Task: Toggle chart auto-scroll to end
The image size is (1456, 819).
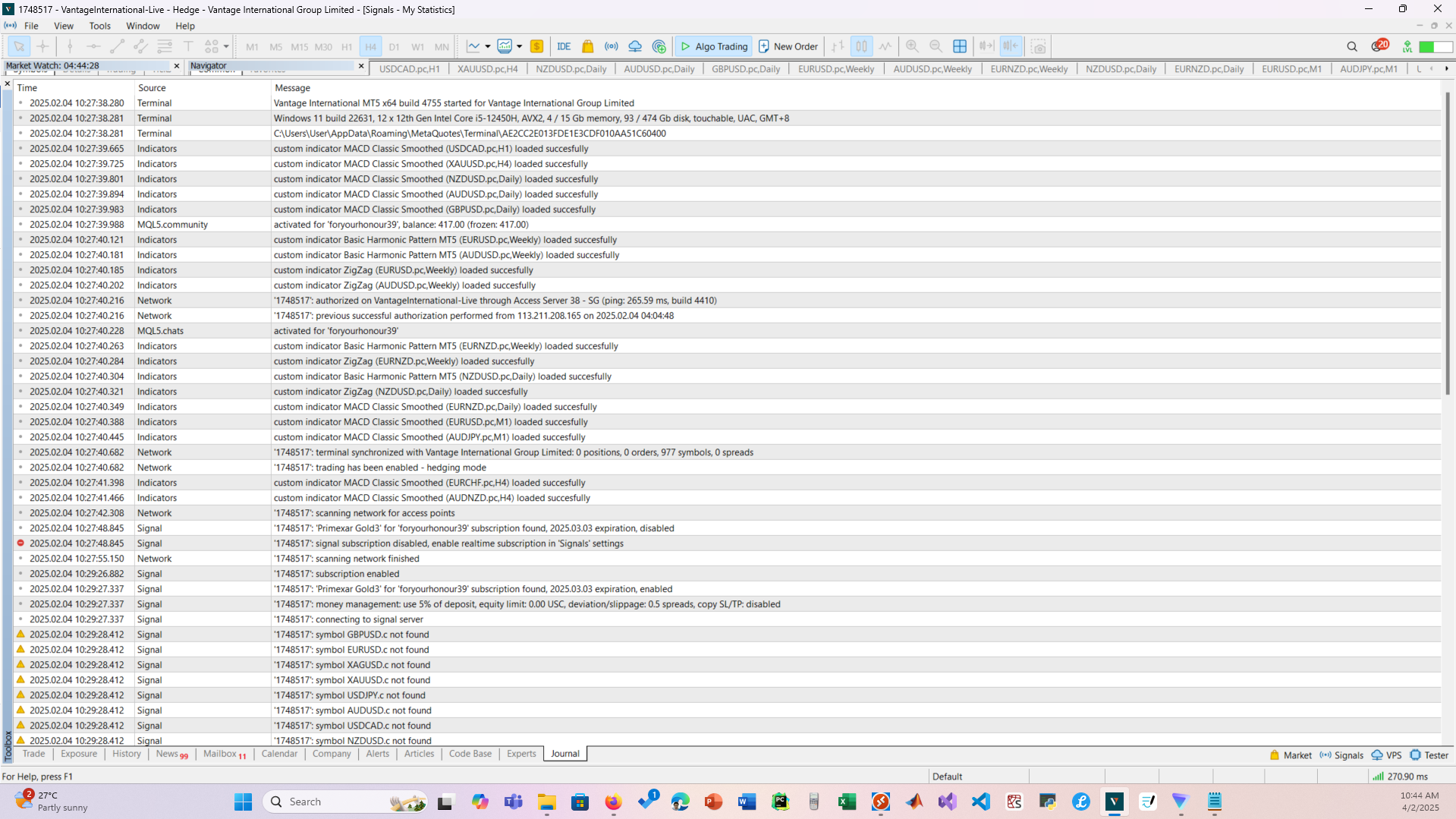Action: click(x=986, y=46)
